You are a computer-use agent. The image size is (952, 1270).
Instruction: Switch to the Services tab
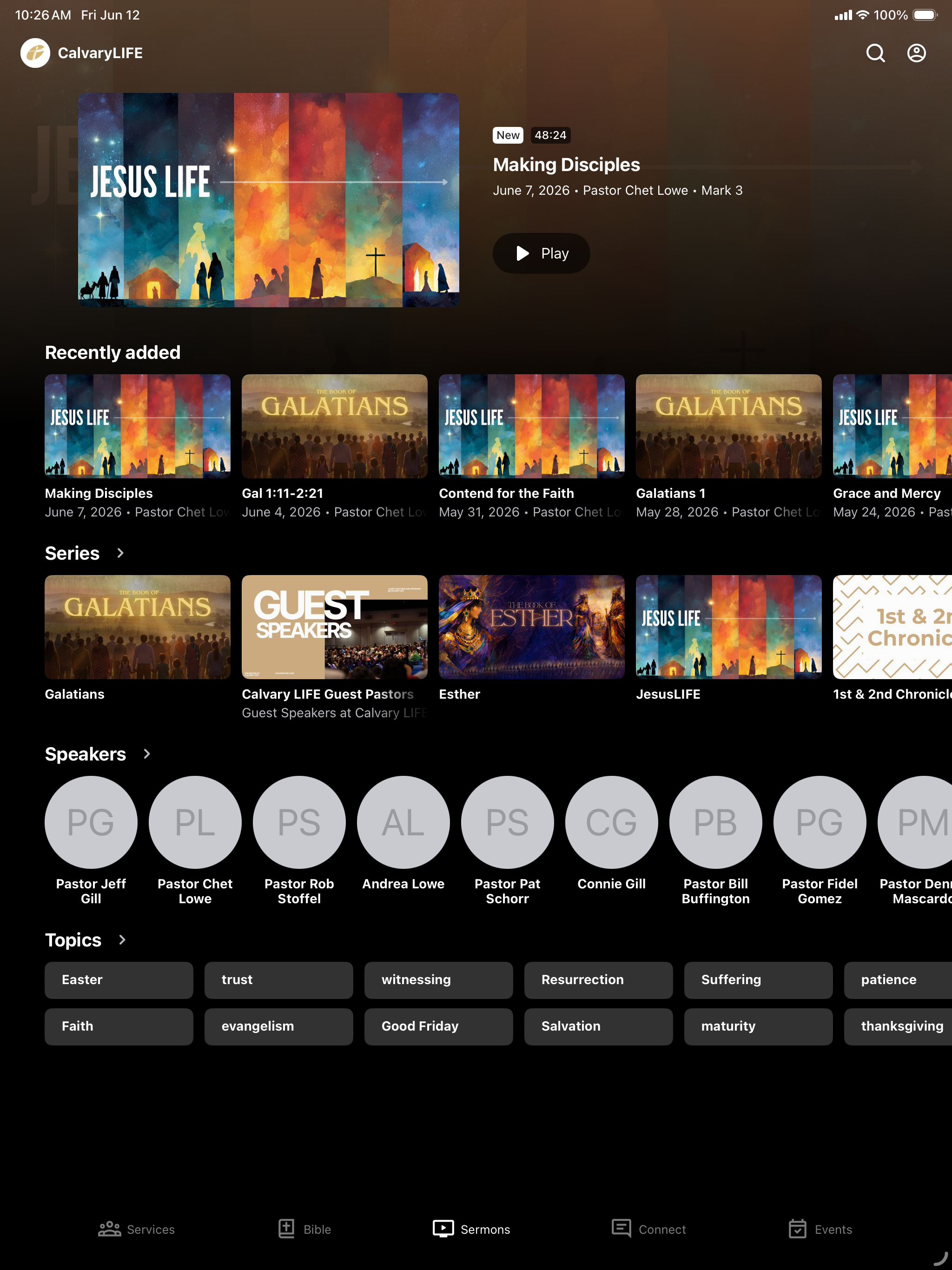(x=136, y=1229)
